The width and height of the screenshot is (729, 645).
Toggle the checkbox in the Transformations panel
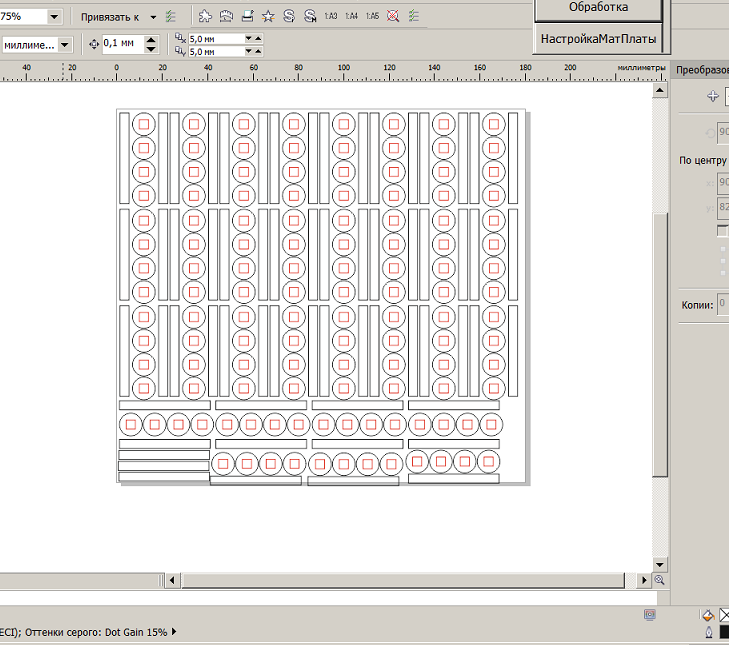click(723, 231)
